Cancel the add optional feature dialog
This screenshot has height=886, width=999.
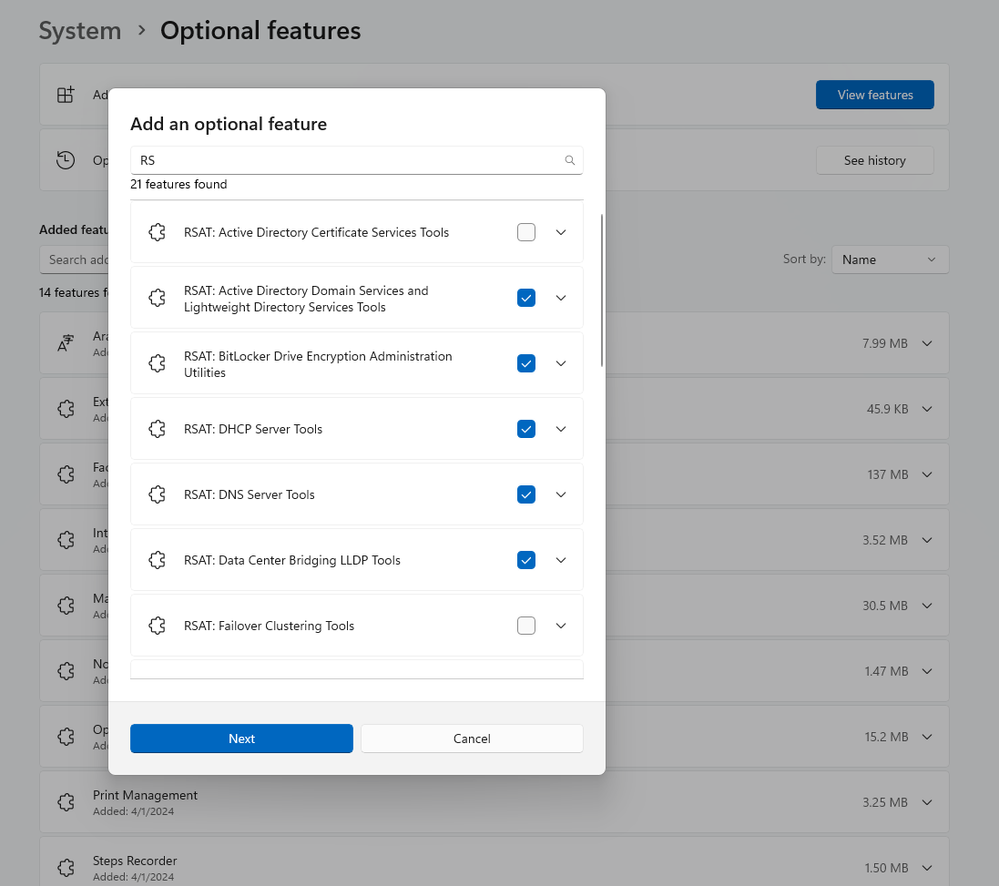click(471, 739)
